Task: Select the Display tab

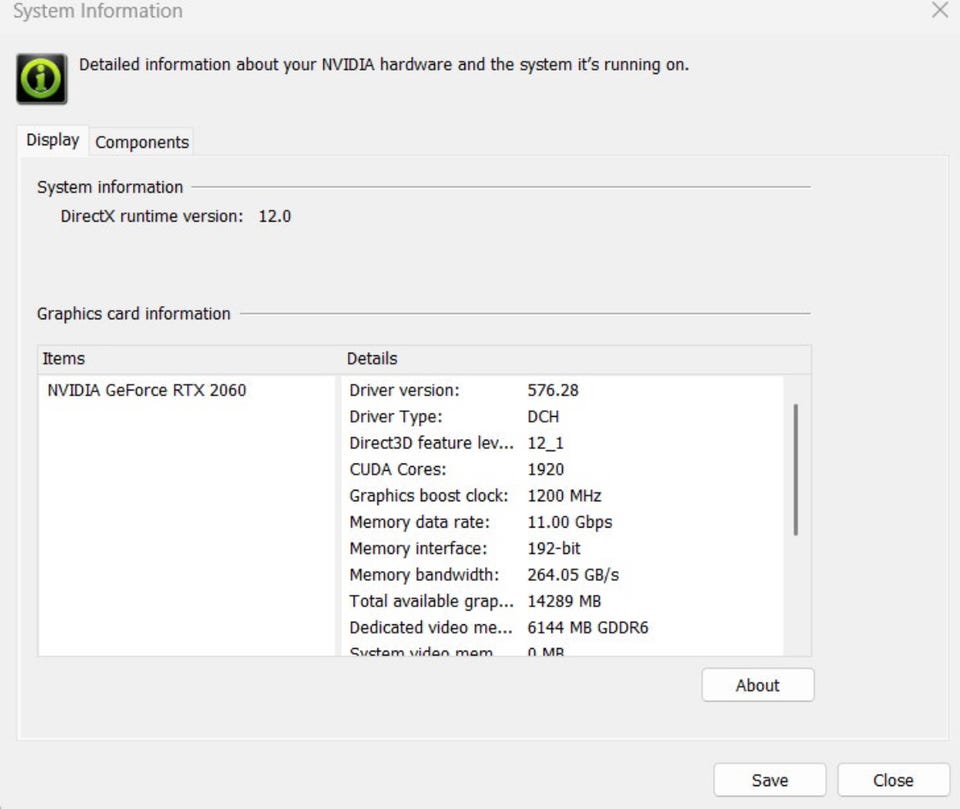Action: coord(53,140)
